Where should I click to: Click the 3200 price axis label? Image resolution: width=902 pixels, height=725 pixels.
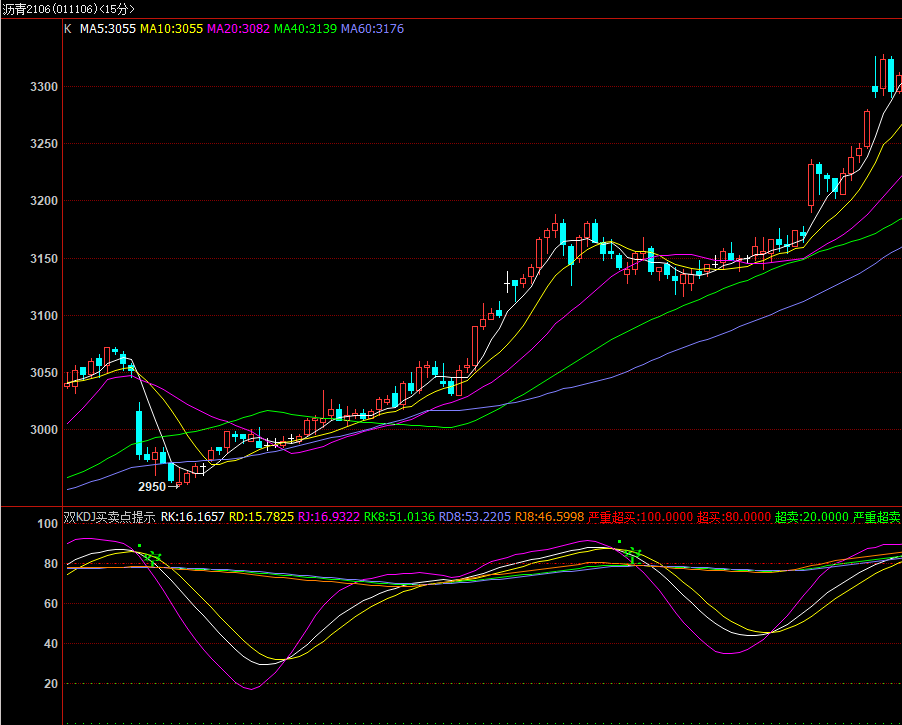tap(44, 201)
